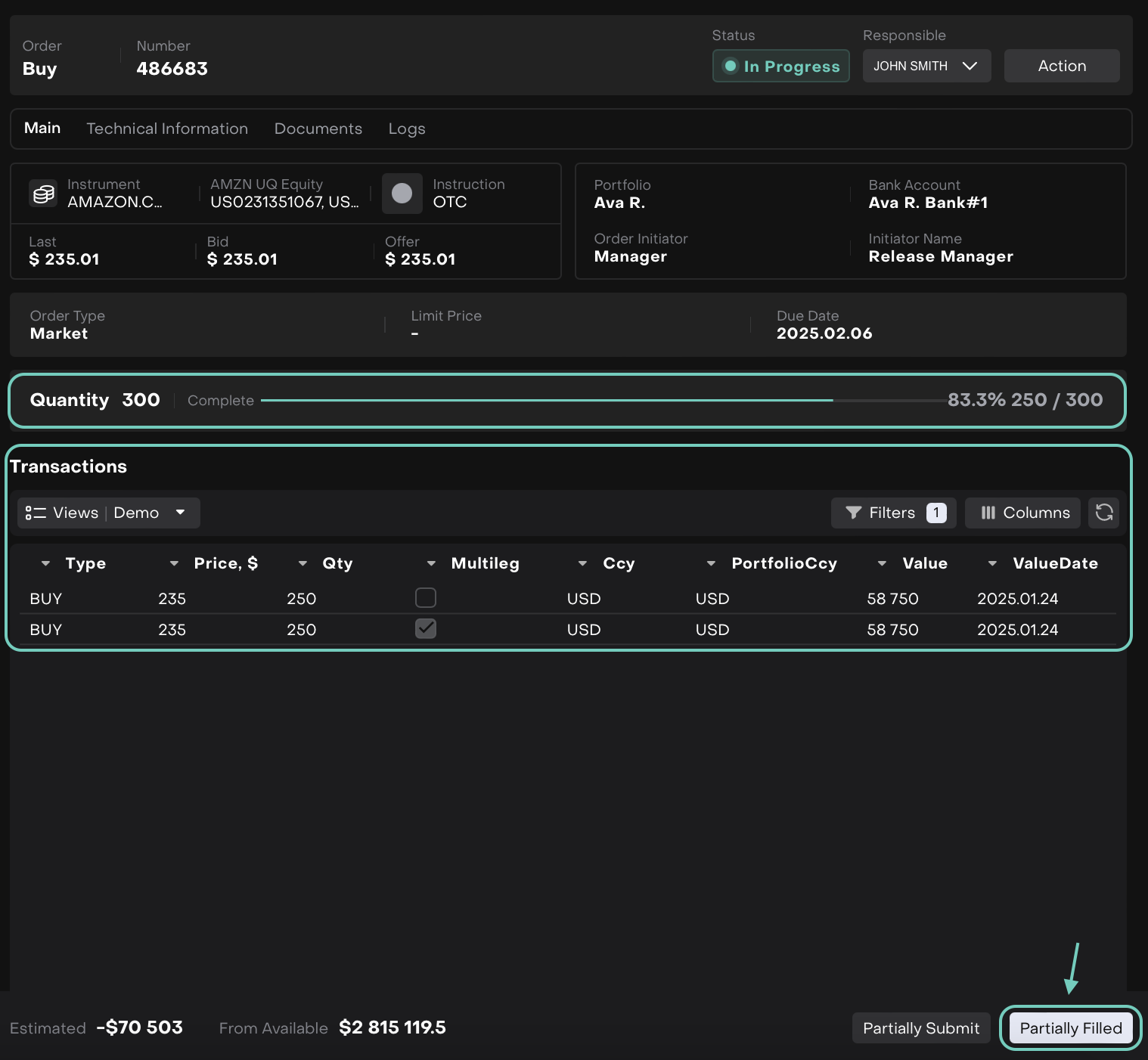The height and width of the screenshot is (1060, 1148).
Task: Click the Filters funnel icon
Action: pyautogui.click(x=853, y=513)
